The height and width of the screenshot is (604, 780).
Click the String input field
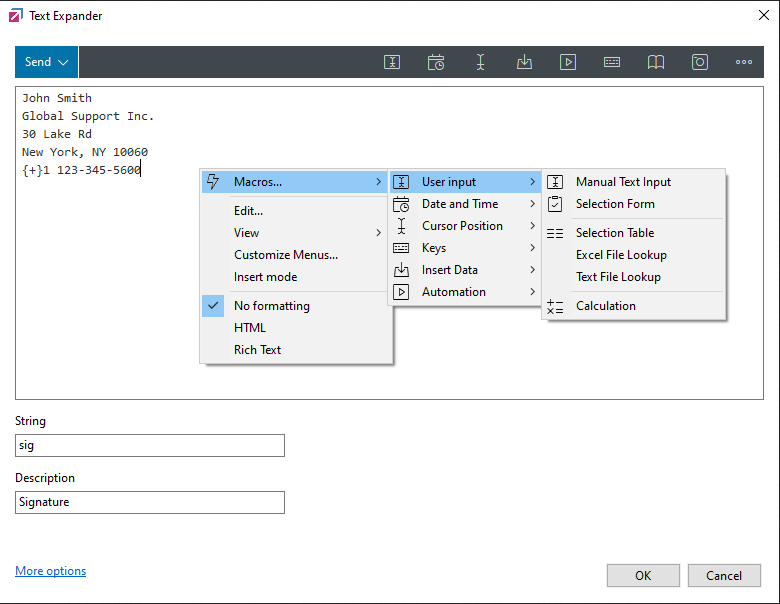(150, 445)
